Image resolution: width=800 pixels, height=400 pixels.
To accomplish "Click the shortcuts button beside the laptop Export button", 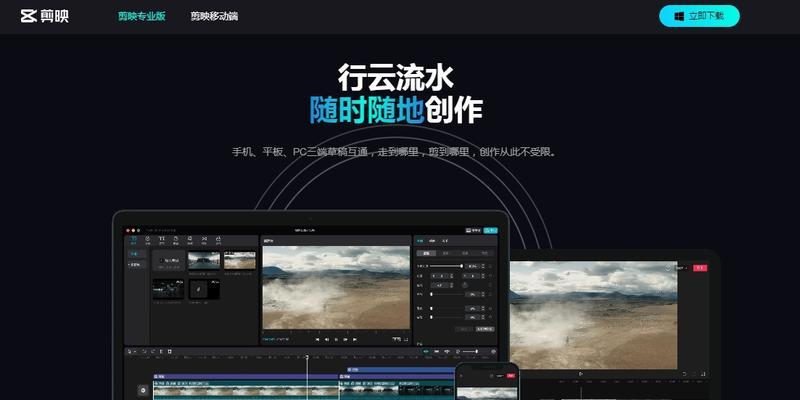I will click(473, 231).
